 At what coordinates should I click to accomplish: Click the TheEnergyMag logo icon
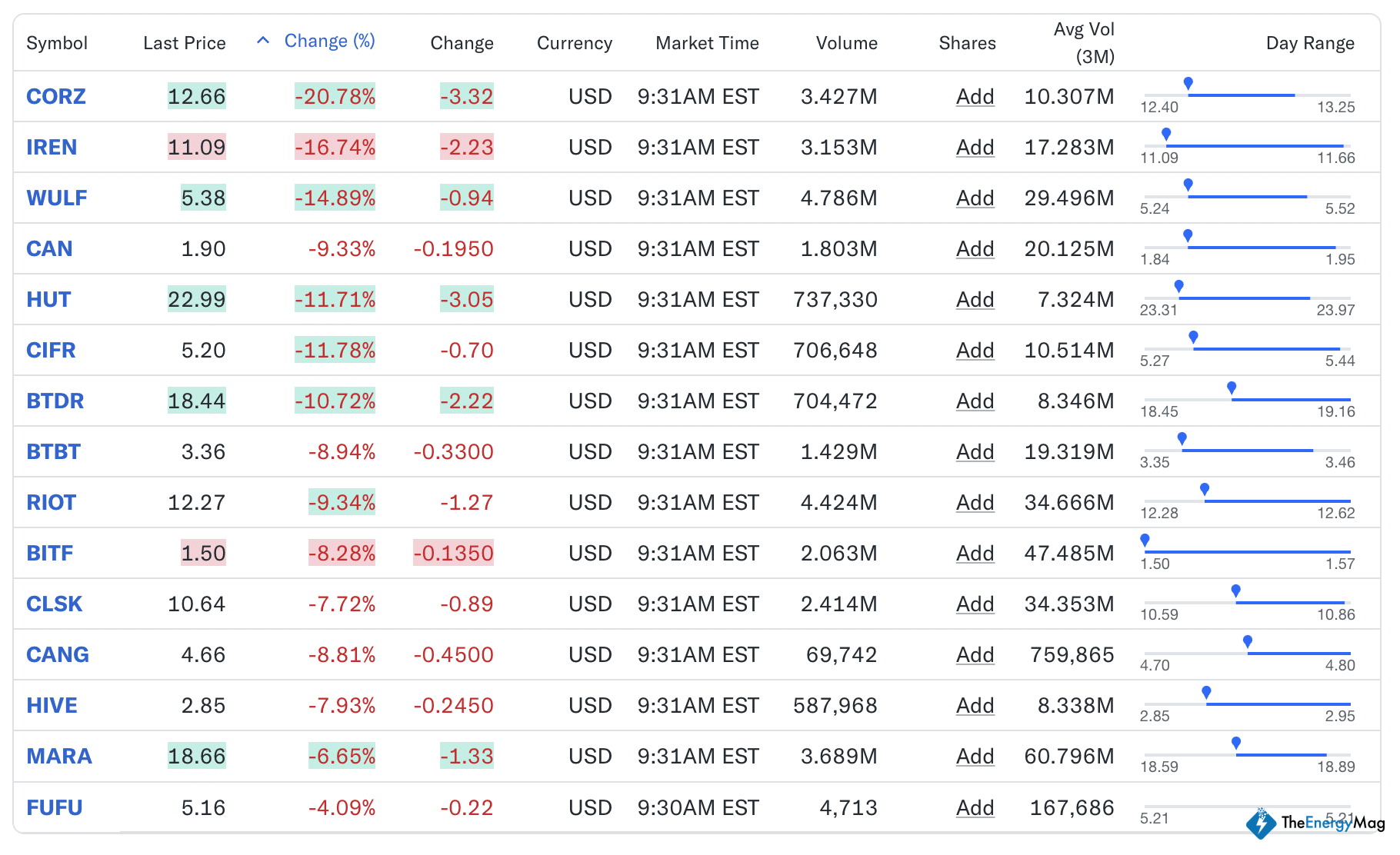1260,823
